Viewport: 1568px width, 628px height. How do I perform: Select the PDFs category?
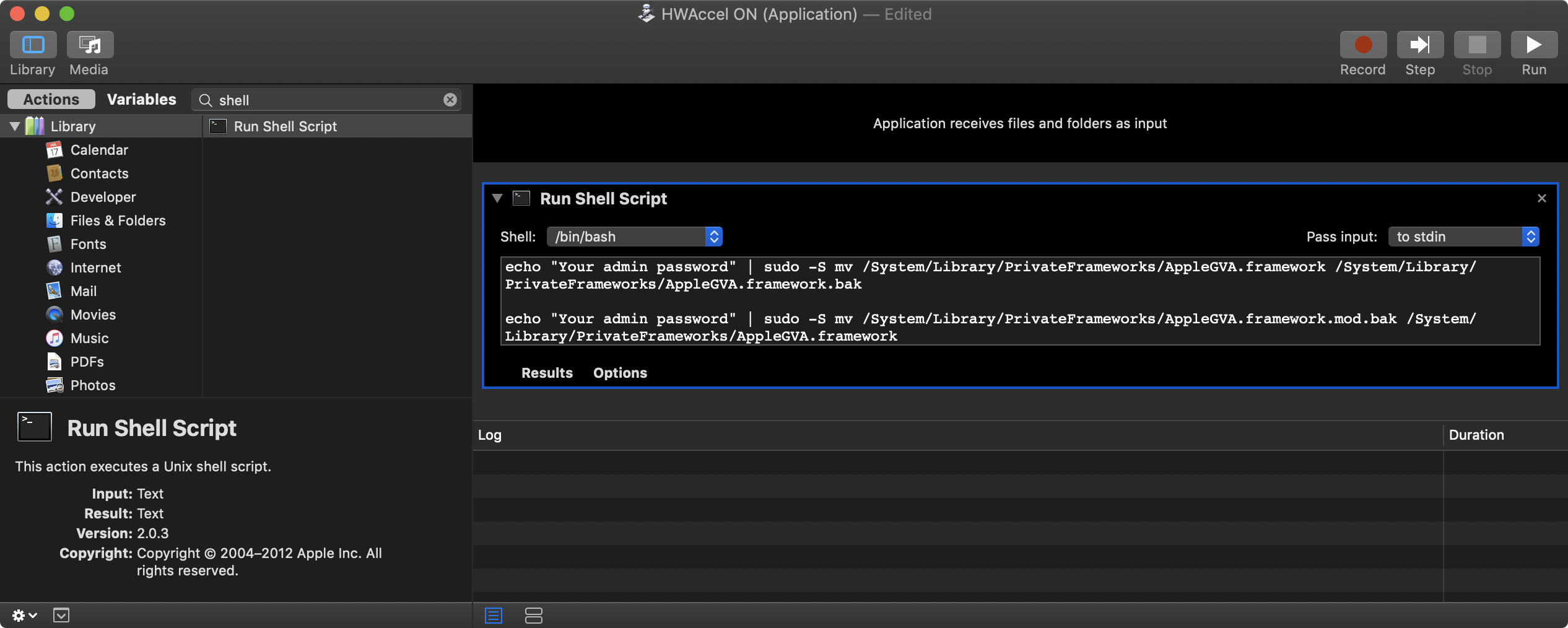[87, 362]
